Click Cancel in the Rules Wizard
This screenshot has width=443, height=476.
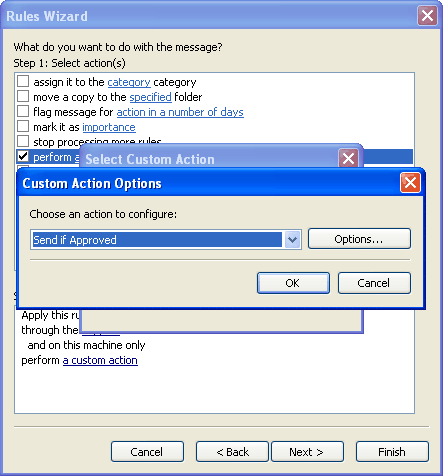pos(147,452)
